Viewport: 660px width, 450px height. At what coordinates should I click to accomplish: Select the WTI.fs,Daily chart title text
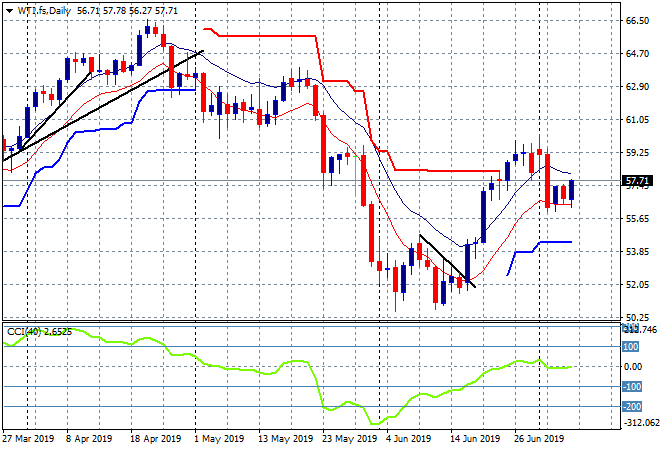click(x=44, y=11)
